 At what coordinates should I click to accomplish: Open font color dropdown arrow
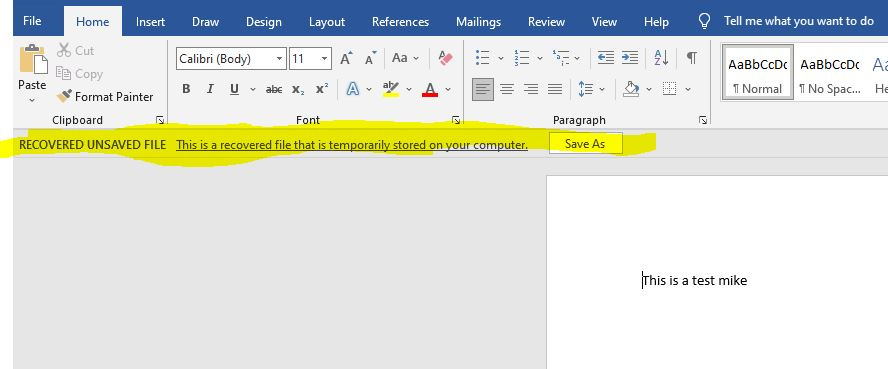click(x=448, y=89)
